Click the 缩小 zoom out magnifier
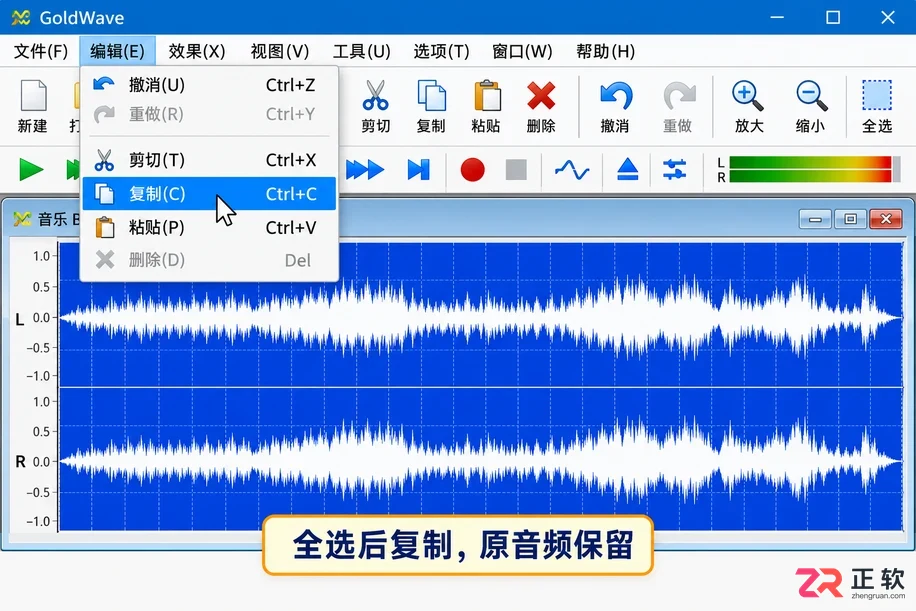 click(811, 106)
